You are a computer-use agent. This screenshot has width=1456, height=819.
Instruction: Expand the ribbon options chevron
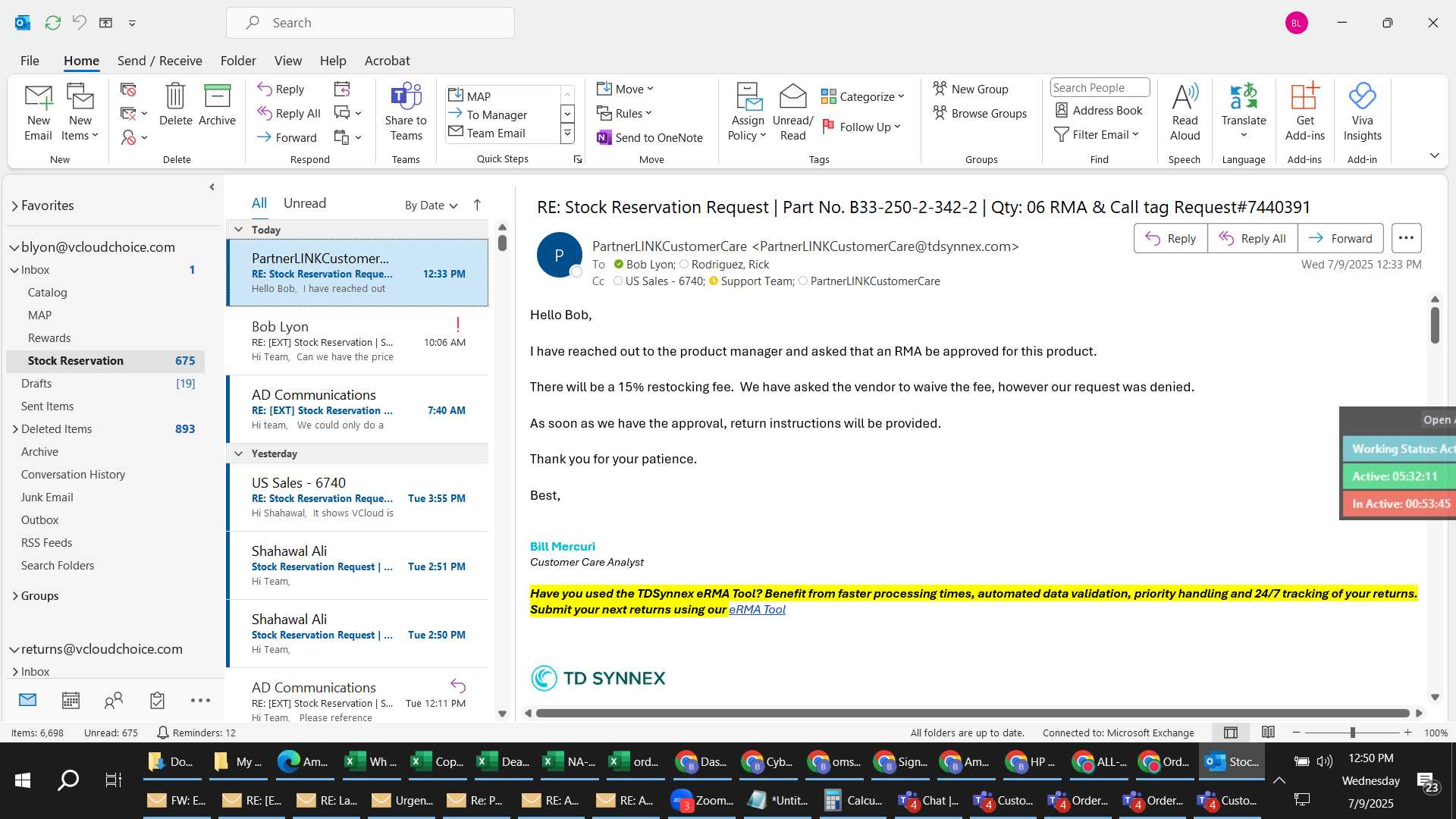[x=1435, y=155]
